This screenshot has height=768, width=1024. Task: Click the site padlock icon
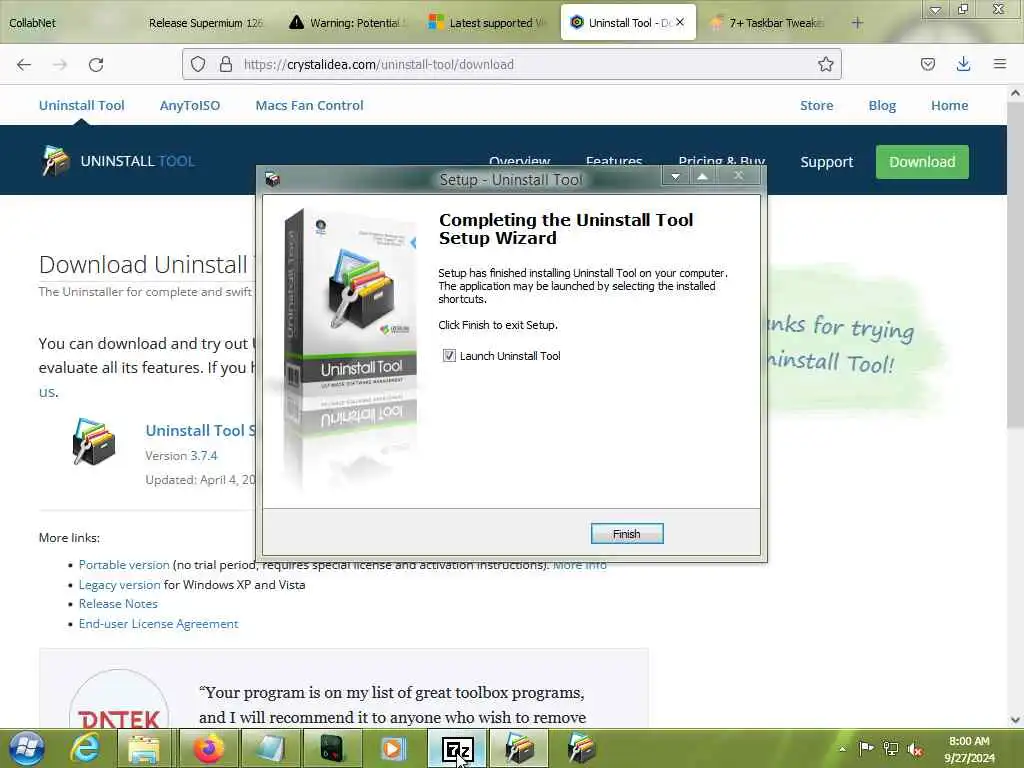(226, 64)
